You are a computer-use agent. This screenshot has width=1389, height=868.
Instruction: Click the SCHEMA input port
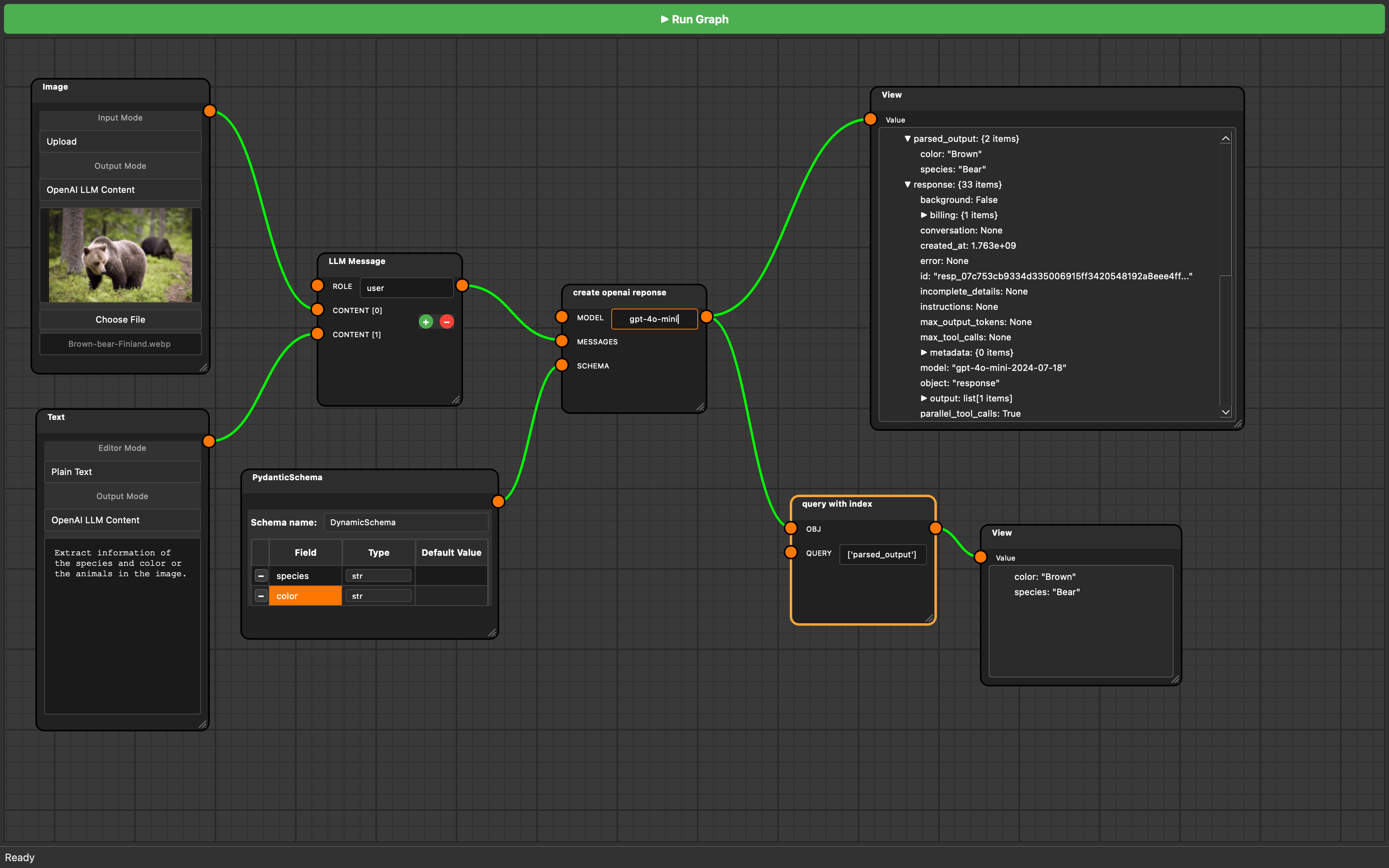(x=562, y=365)
